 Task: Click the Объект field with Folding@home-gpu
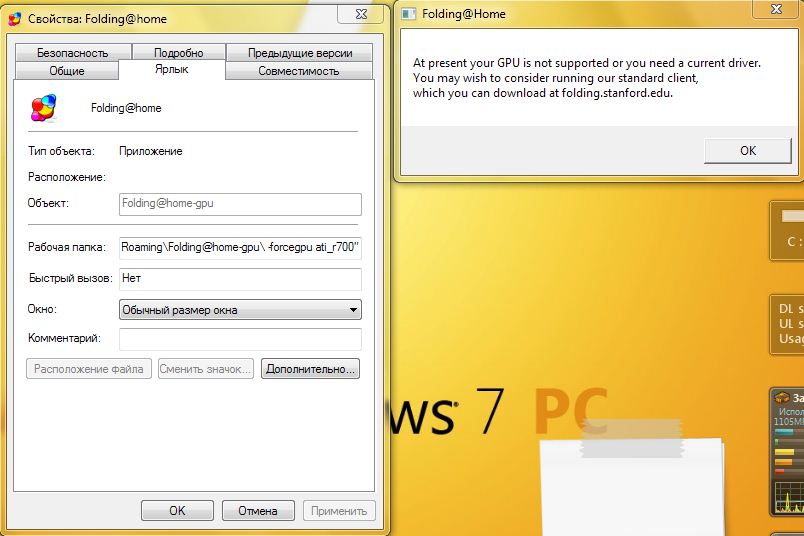point(240,204)
